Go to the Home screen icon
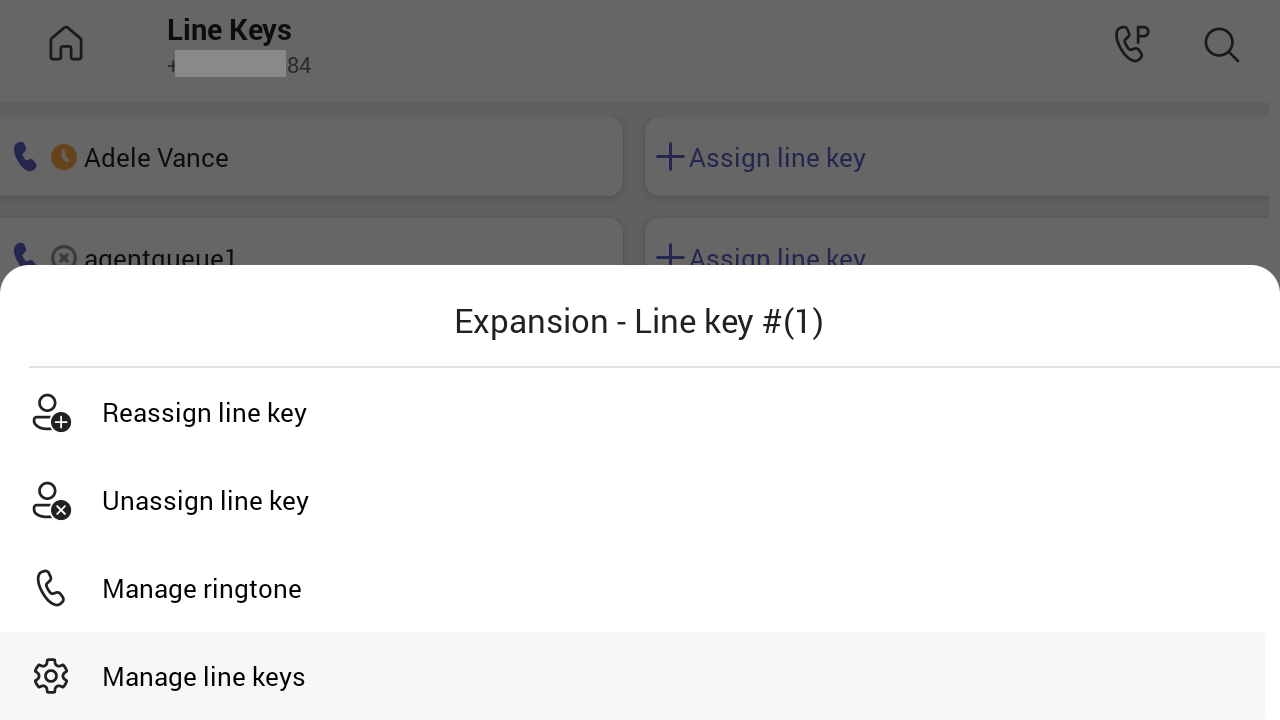The width and height of the screenshot is (1280, 720). (x=66, y=43)
